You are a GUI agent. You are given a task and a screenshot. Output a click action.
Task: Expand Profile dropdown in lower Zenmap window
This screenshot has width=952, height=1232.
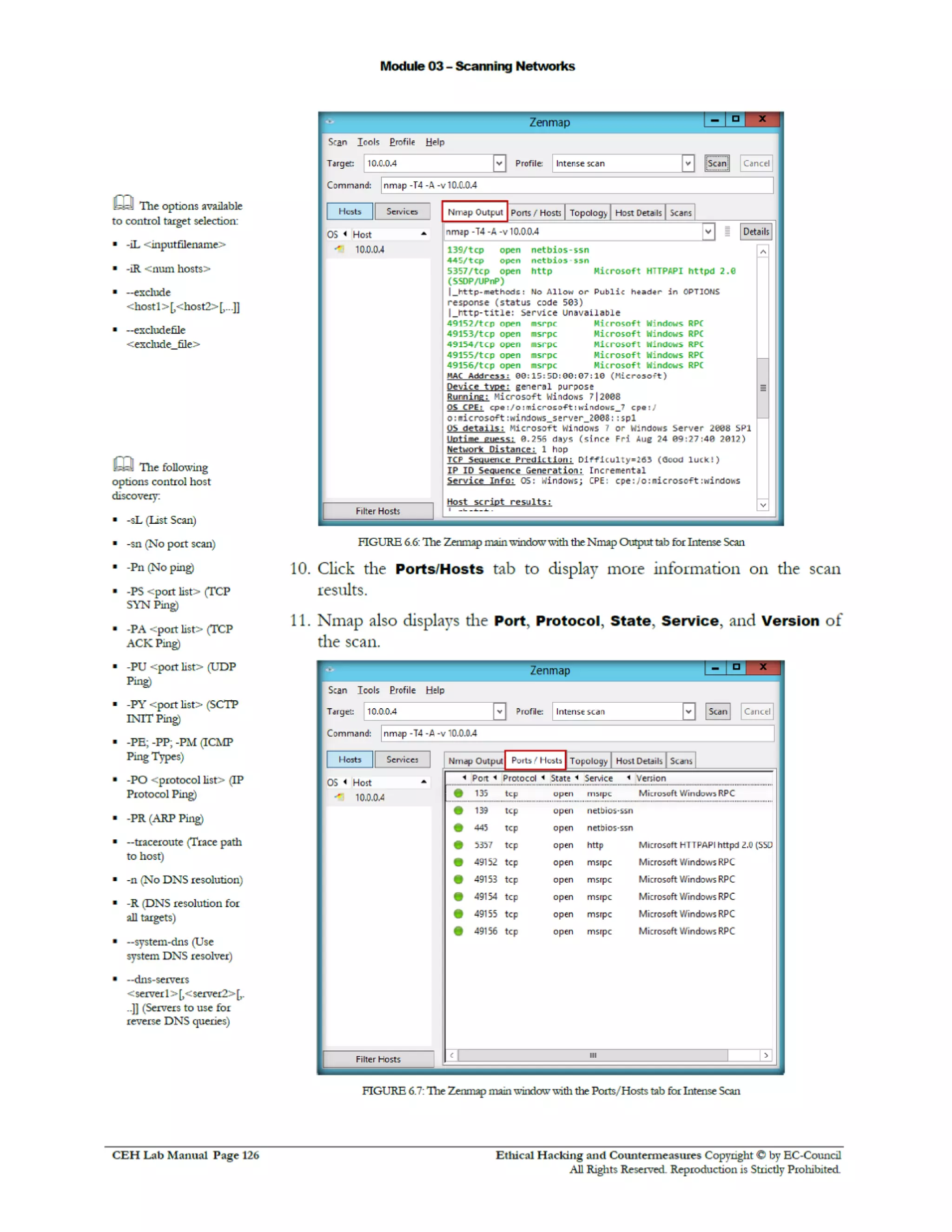(688, 712)
